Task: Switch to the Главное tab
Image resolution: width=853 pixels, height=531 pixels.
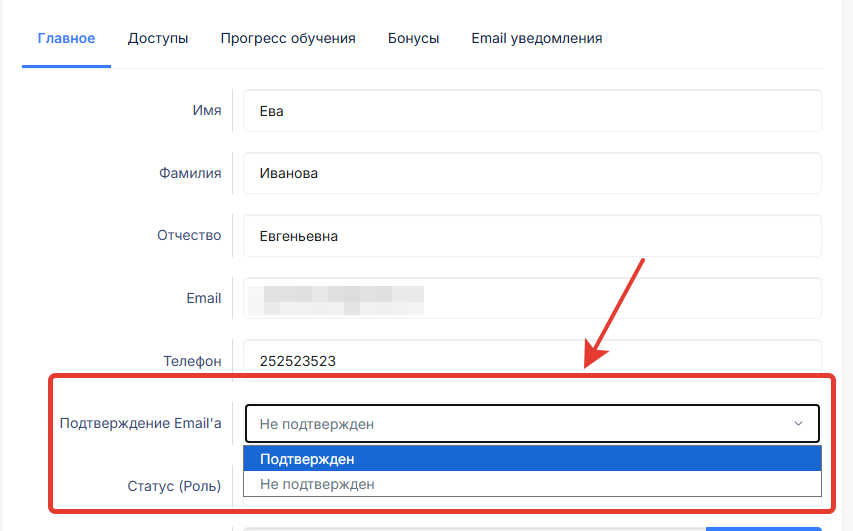Action: [66, 39]
